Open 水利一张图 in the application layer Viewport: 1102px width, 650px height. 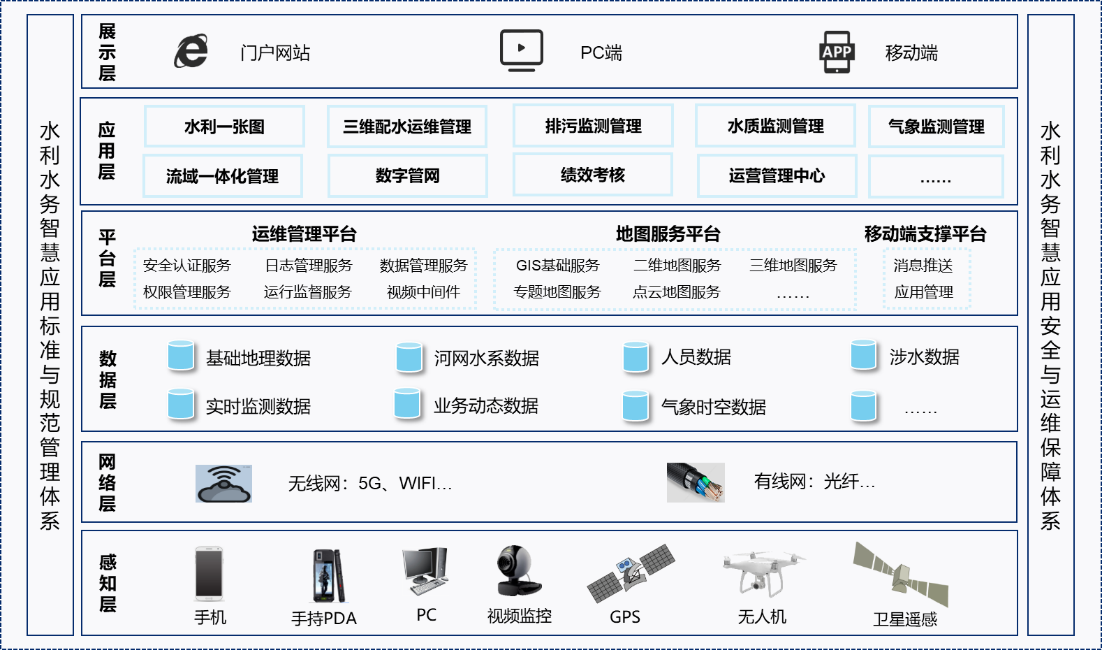(x=222, y=125)
